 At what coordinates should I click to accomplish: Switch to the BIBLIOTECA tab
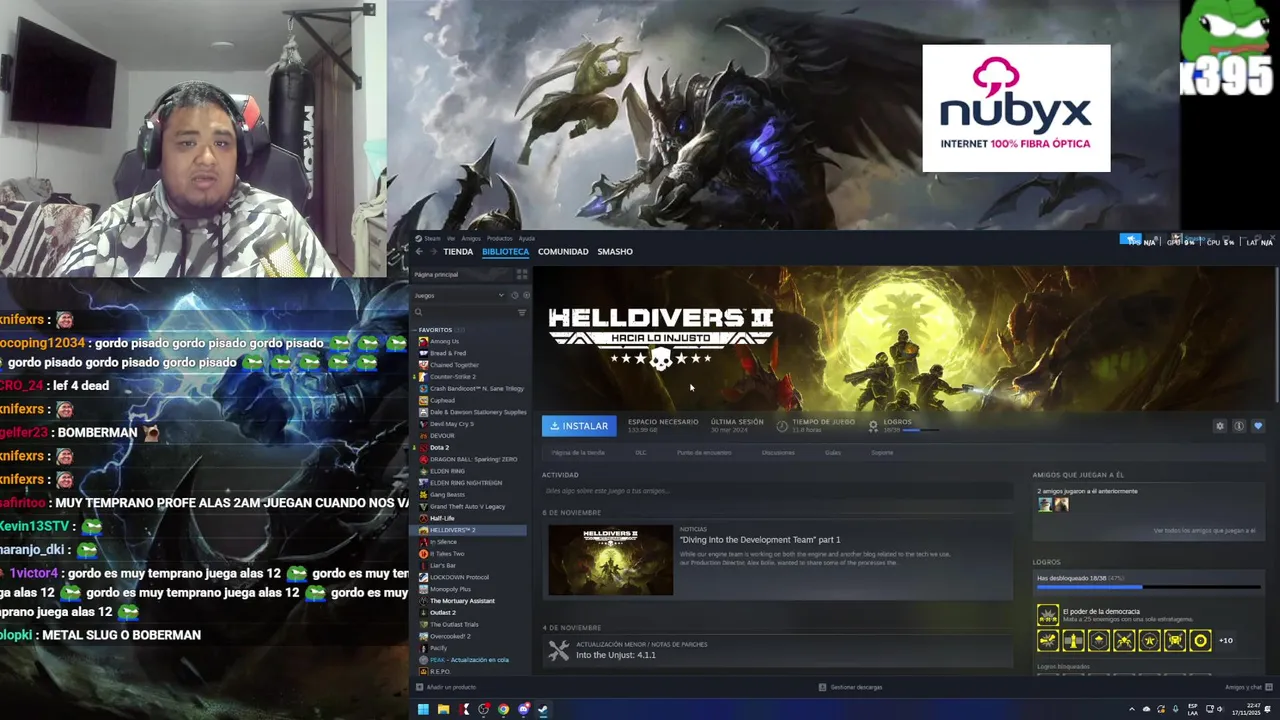tap(505, 251)
